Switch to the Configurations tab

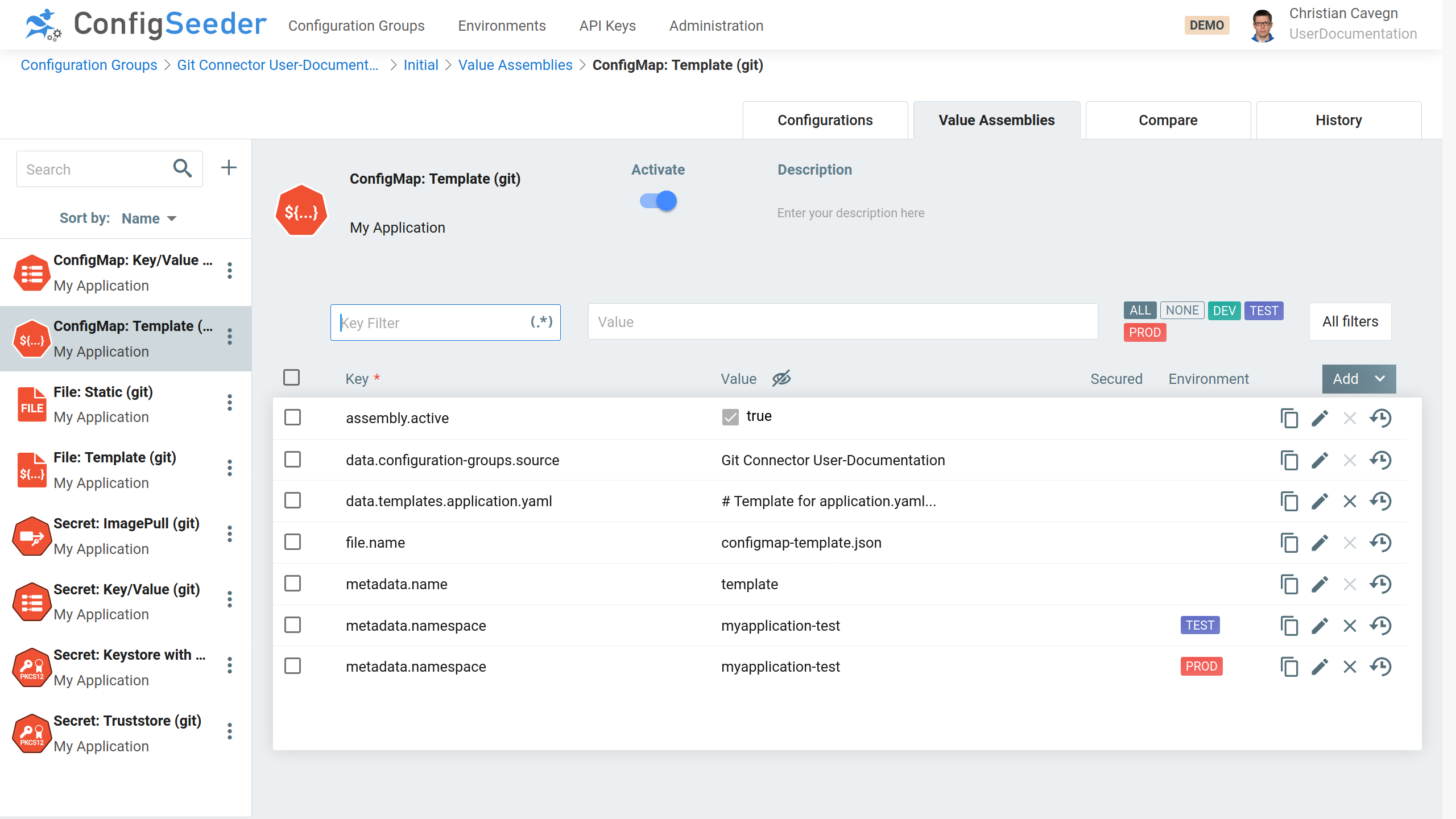[826, 120]
